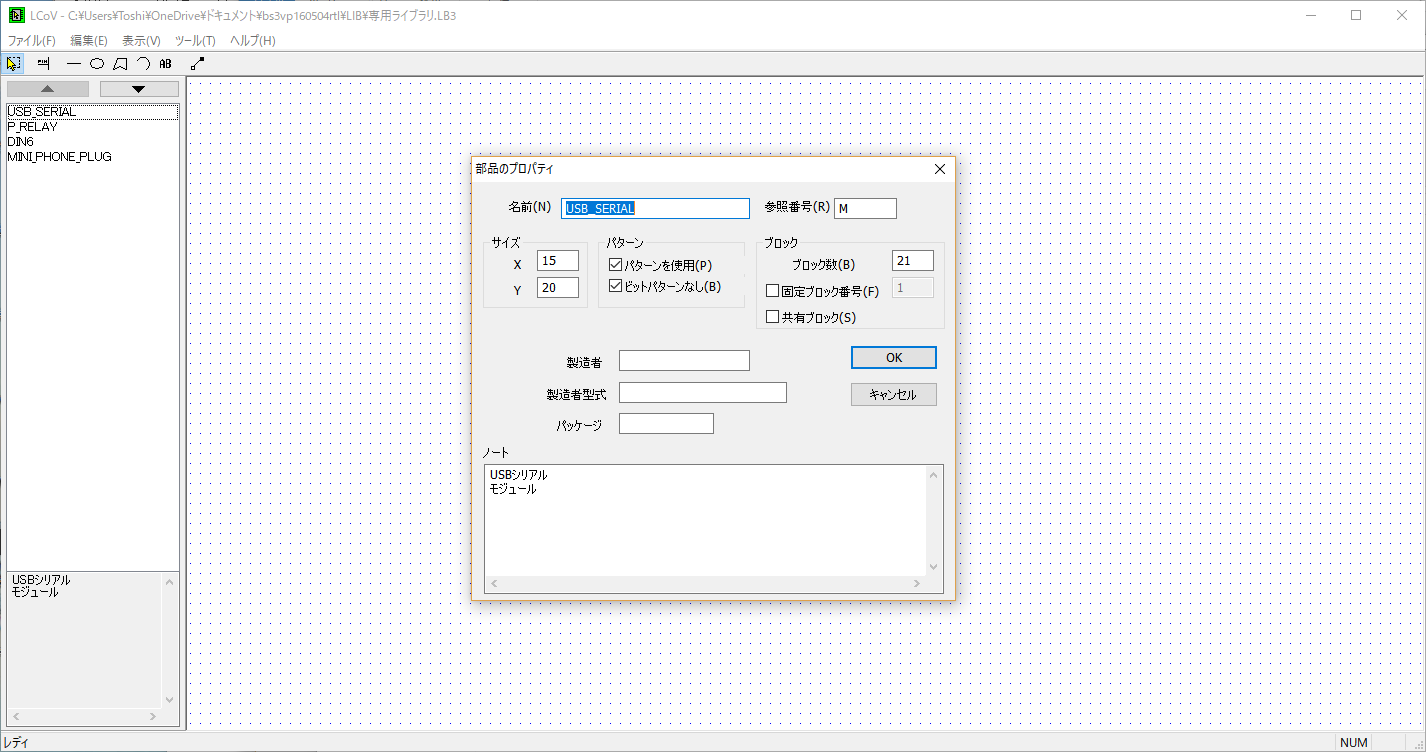Select the AB text label tool
Image resolution: width=1426 pixels, height=752 pixels.
tap(165, 63)
